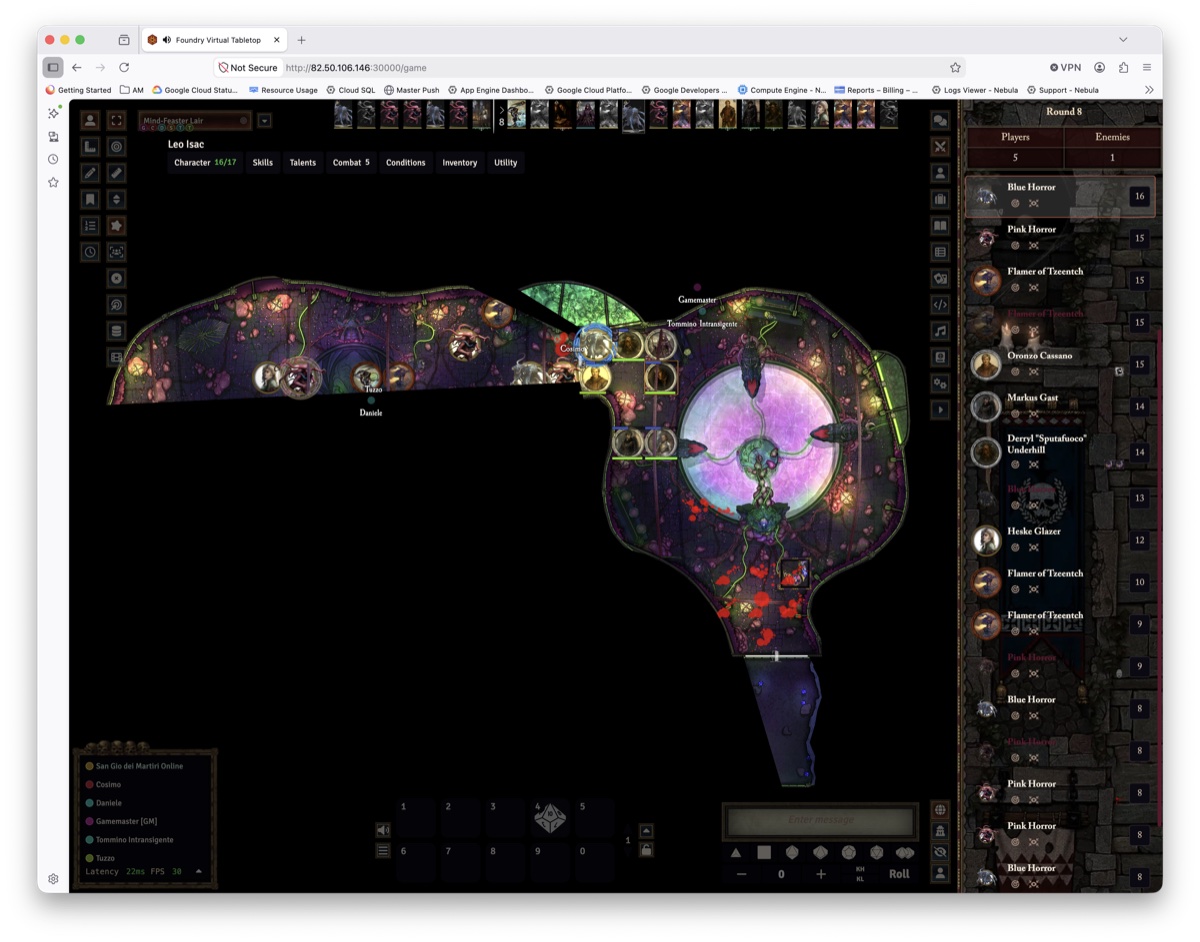Click the up-down elevation arrows tool

point(116,199)
